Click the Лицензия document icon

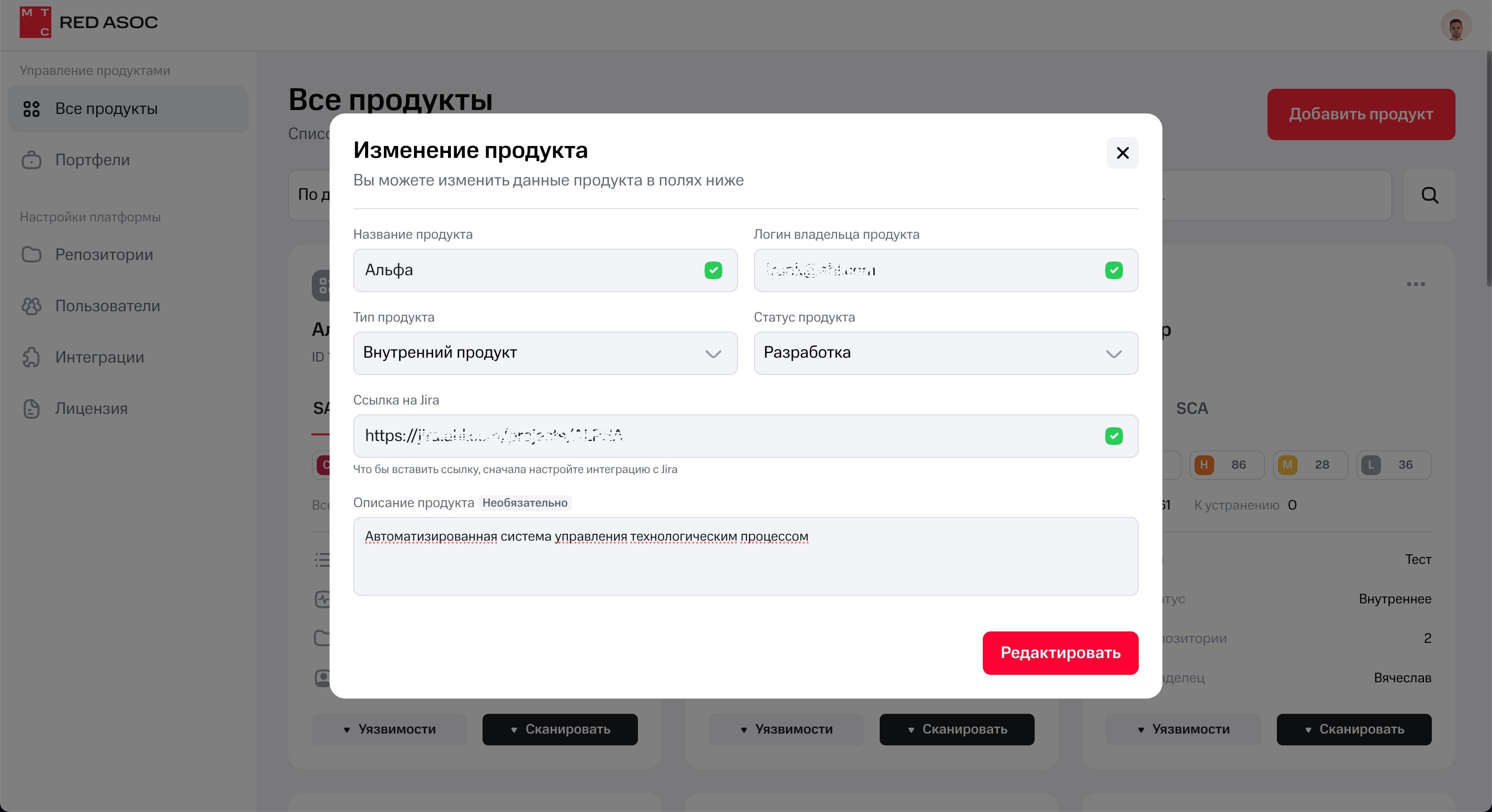[x=31, y=409]
